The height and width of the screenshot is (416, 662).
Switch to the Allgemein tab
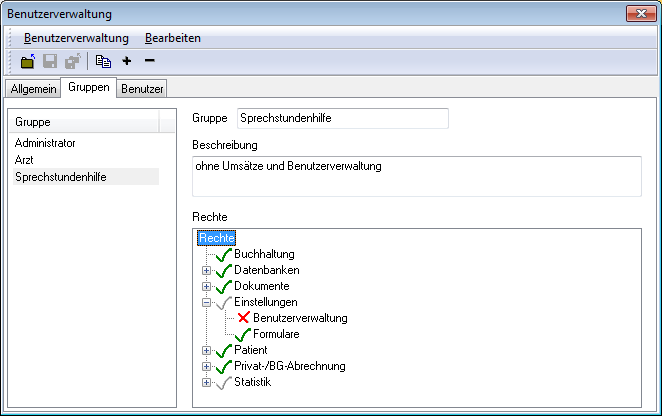(x=31, y=89)
